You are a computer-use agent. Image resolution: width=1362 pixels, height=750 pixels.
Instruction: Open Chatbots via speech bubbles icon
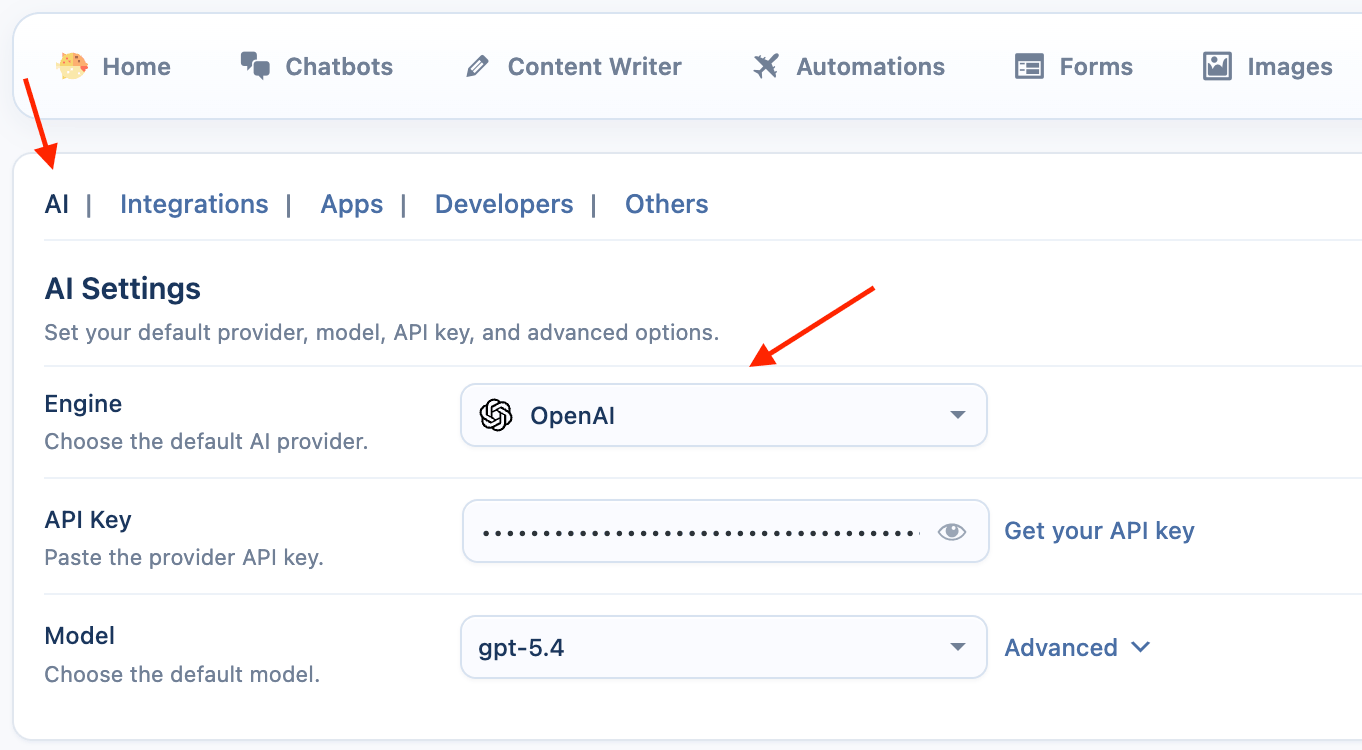(255, 67)
